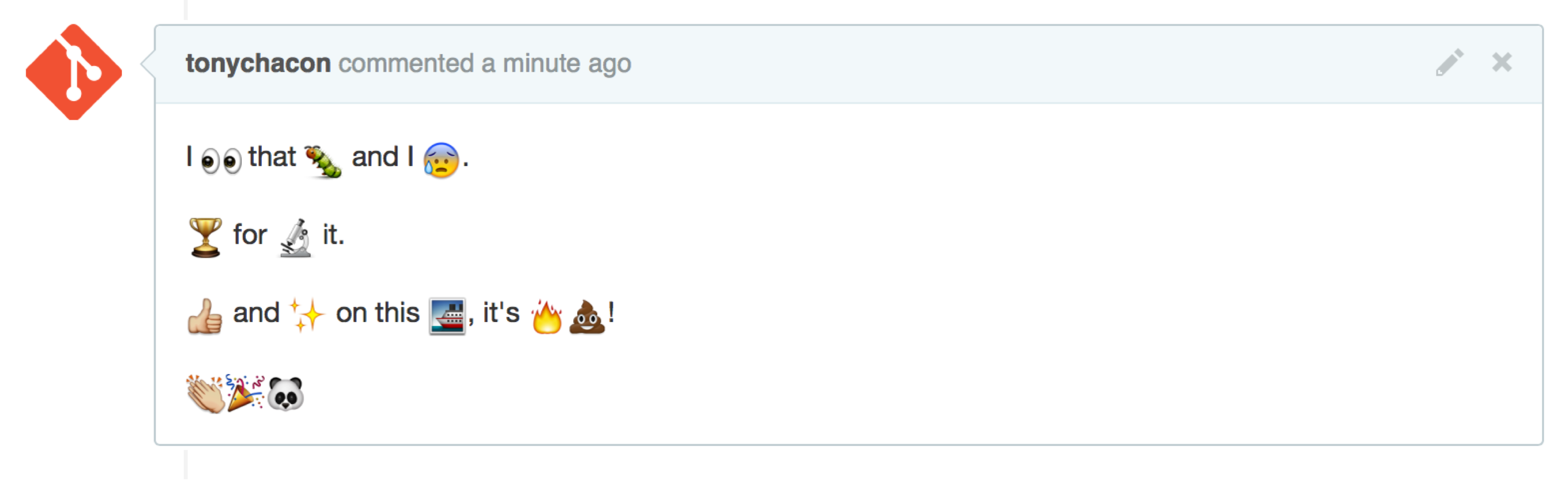Click the fire emoji

[x=546, y=316]
